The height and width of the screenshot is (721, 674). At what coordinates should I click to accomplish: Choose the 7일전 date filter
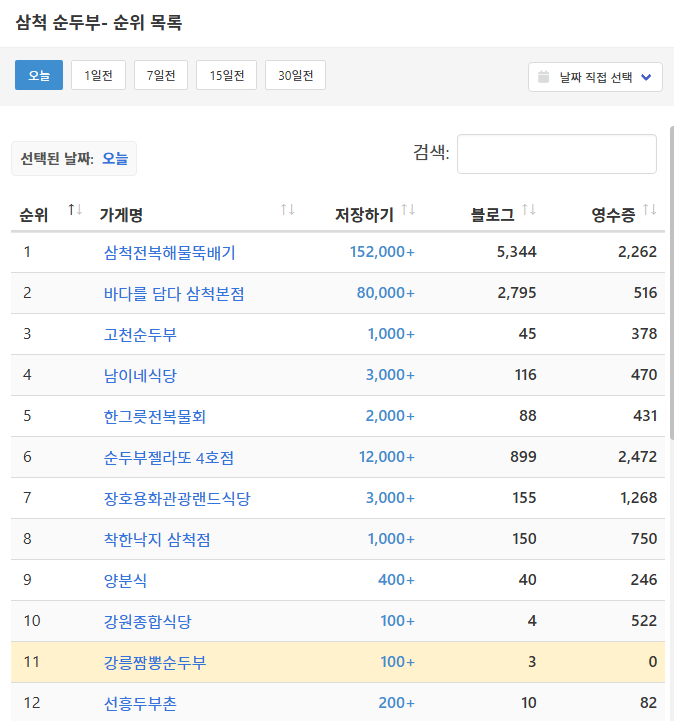tap(161, 75)
